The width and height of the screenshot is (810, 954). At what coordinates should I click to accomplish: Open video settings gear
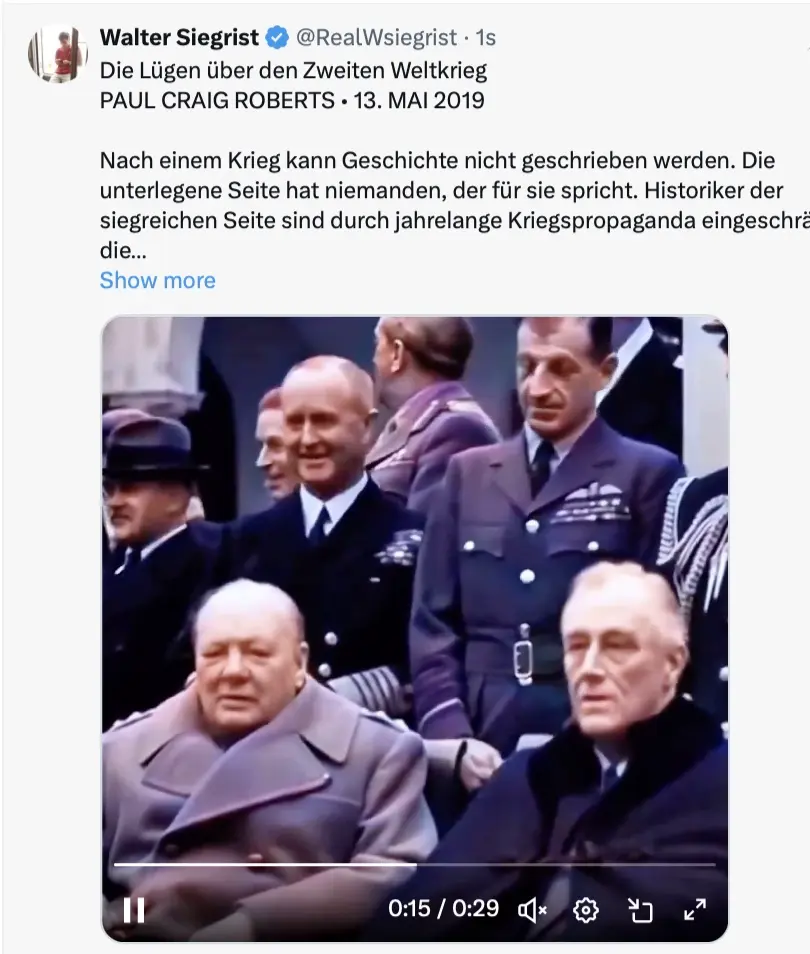[585, 910]
